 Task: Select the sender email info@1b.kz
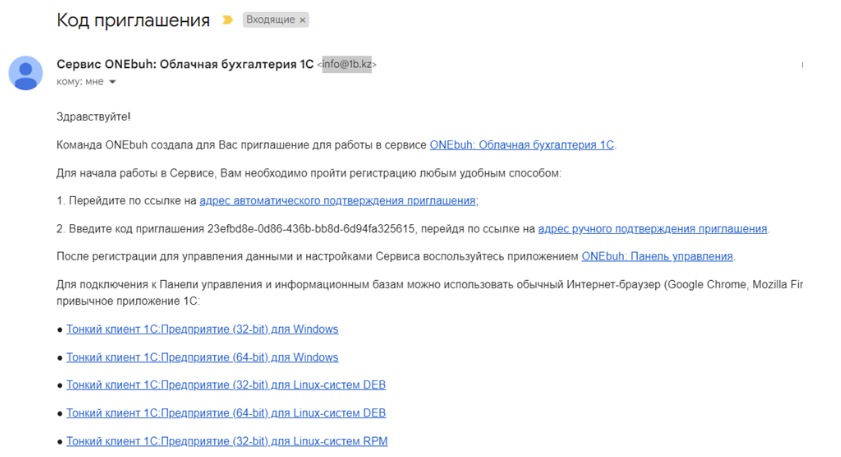point(346,64)
